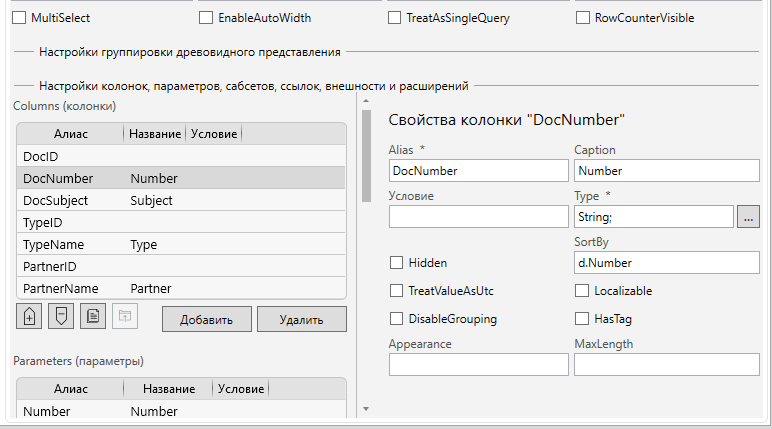Click the move-down icon under the Columns list
The height and width of the screenshot is (429, 772).
click(61, 317)
